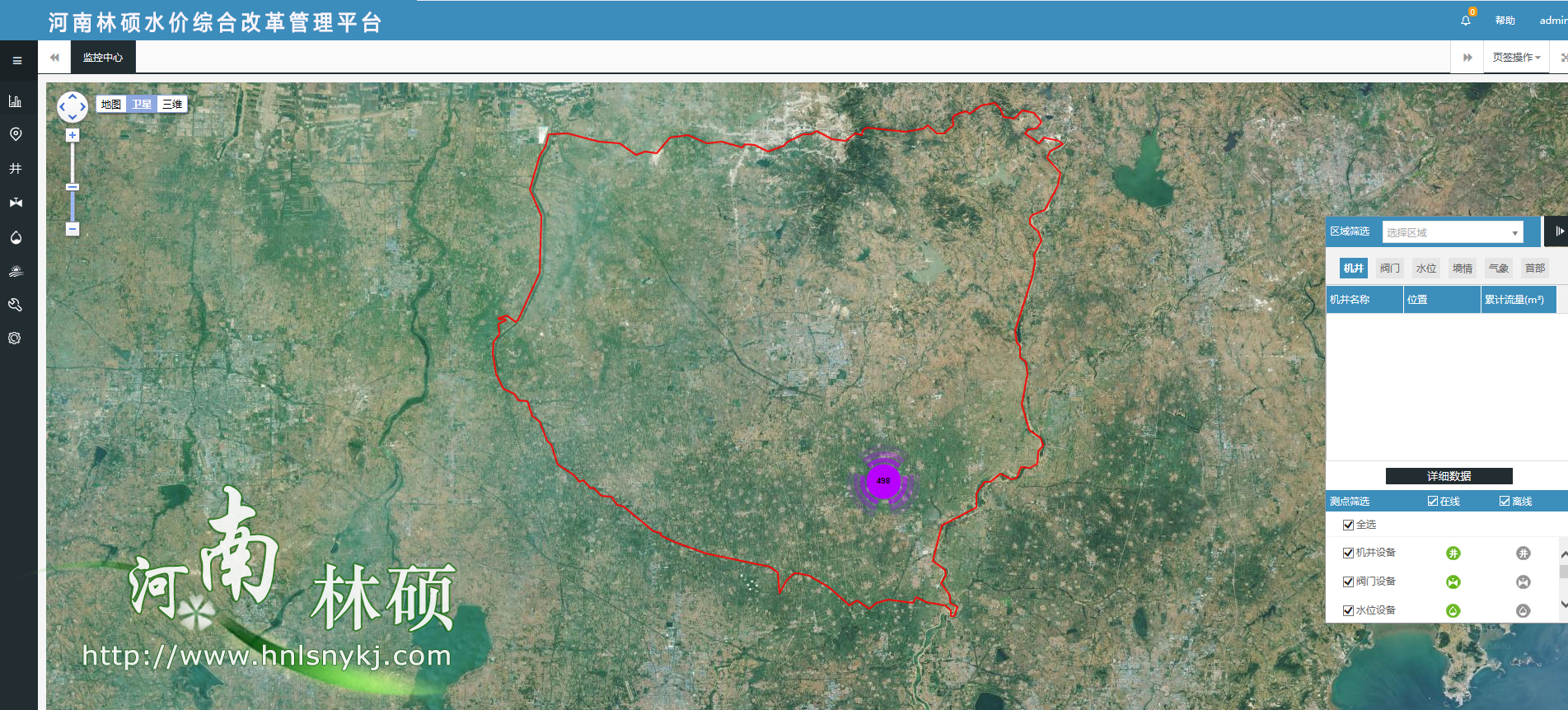
Task: Toggle the hamburger sidebar menu
Action: click(16, 60)
